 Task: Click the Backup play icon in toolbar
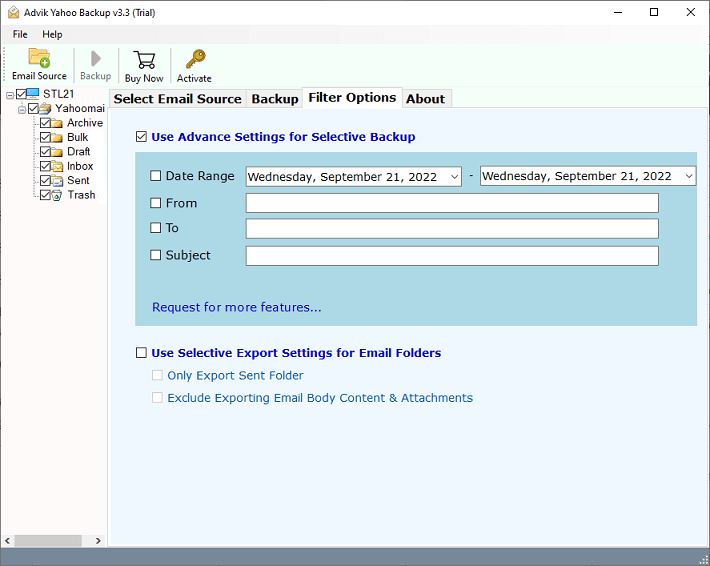[x=96, y=58]
